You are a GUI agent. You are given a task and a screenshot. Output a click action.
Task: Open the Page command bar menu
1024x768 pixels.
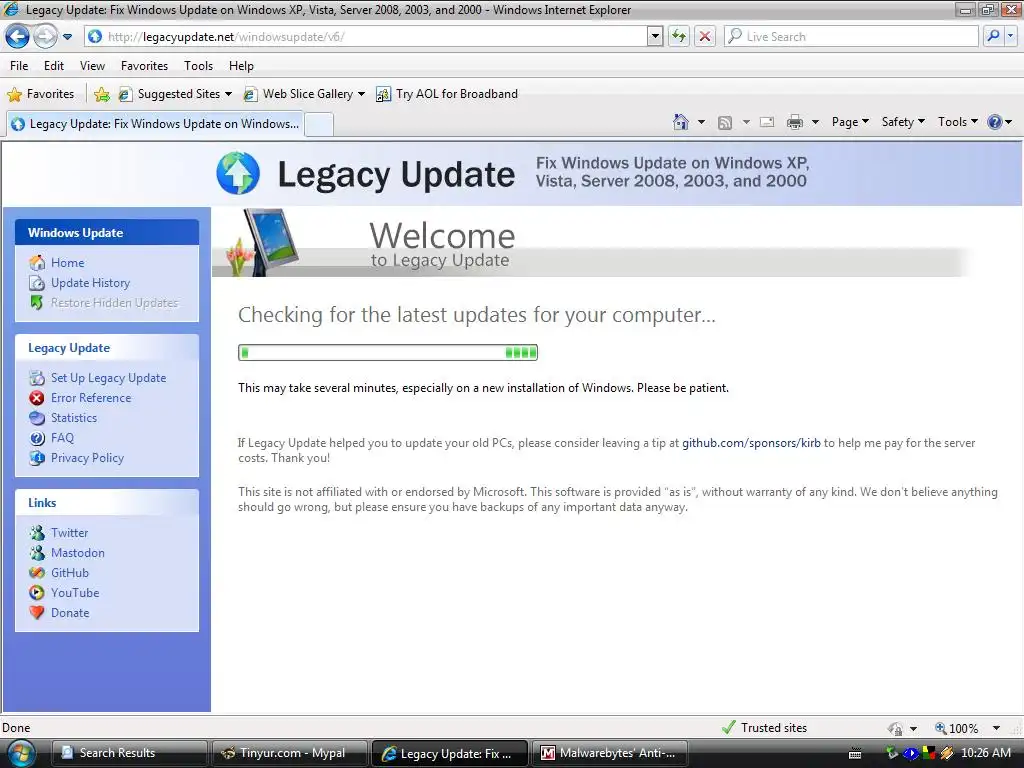[850, 122]
